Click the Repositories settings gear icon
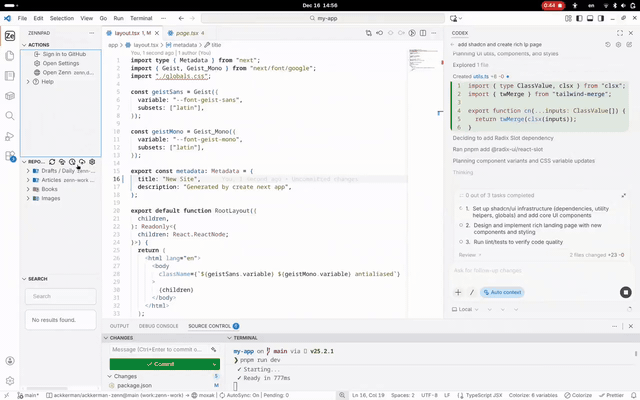The height and width of the screenshot is (400, 640). coord(92,162)
